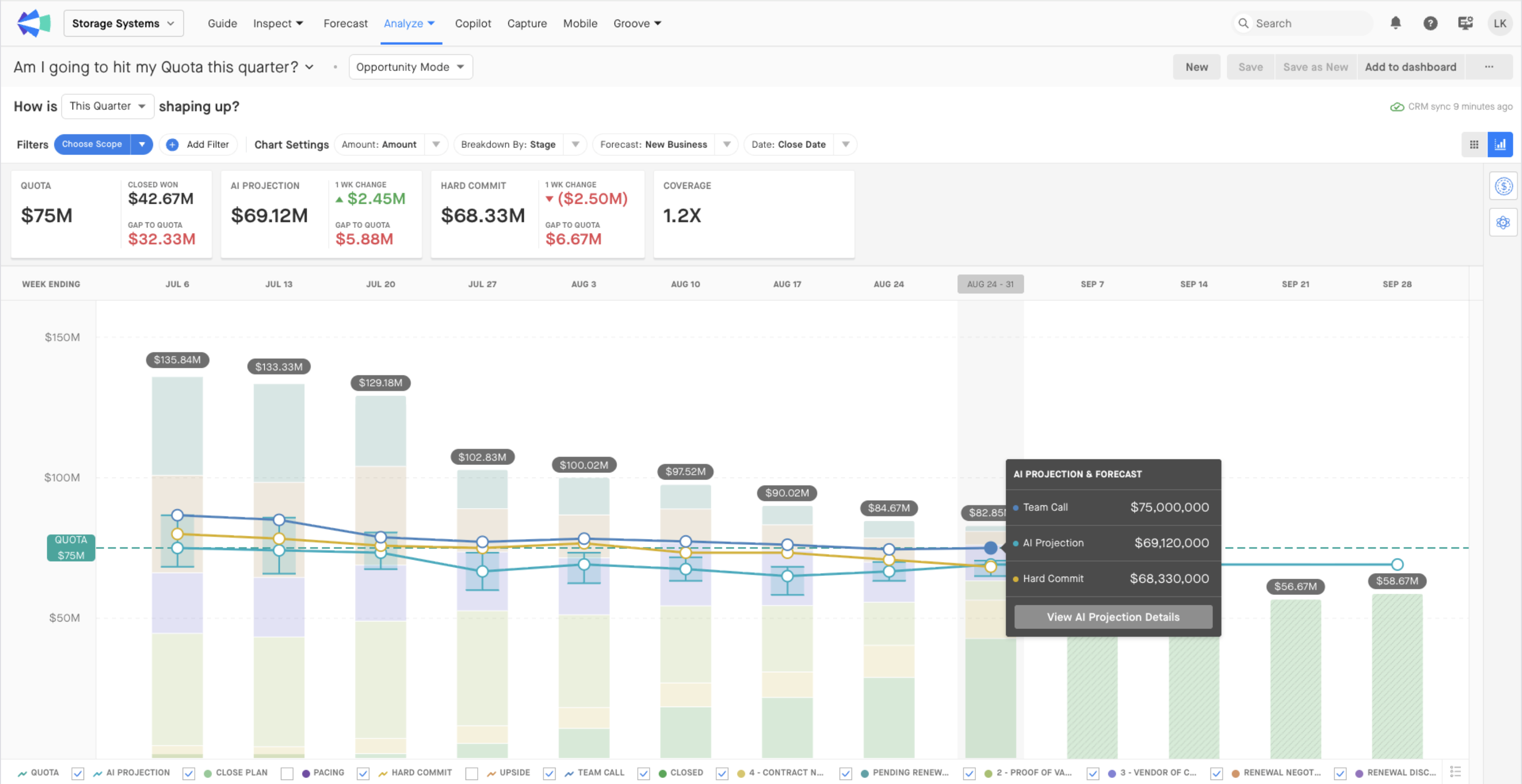Click the Clari logo in the top-left corner
1522x784 pixels.
click(x=33, y=23)
